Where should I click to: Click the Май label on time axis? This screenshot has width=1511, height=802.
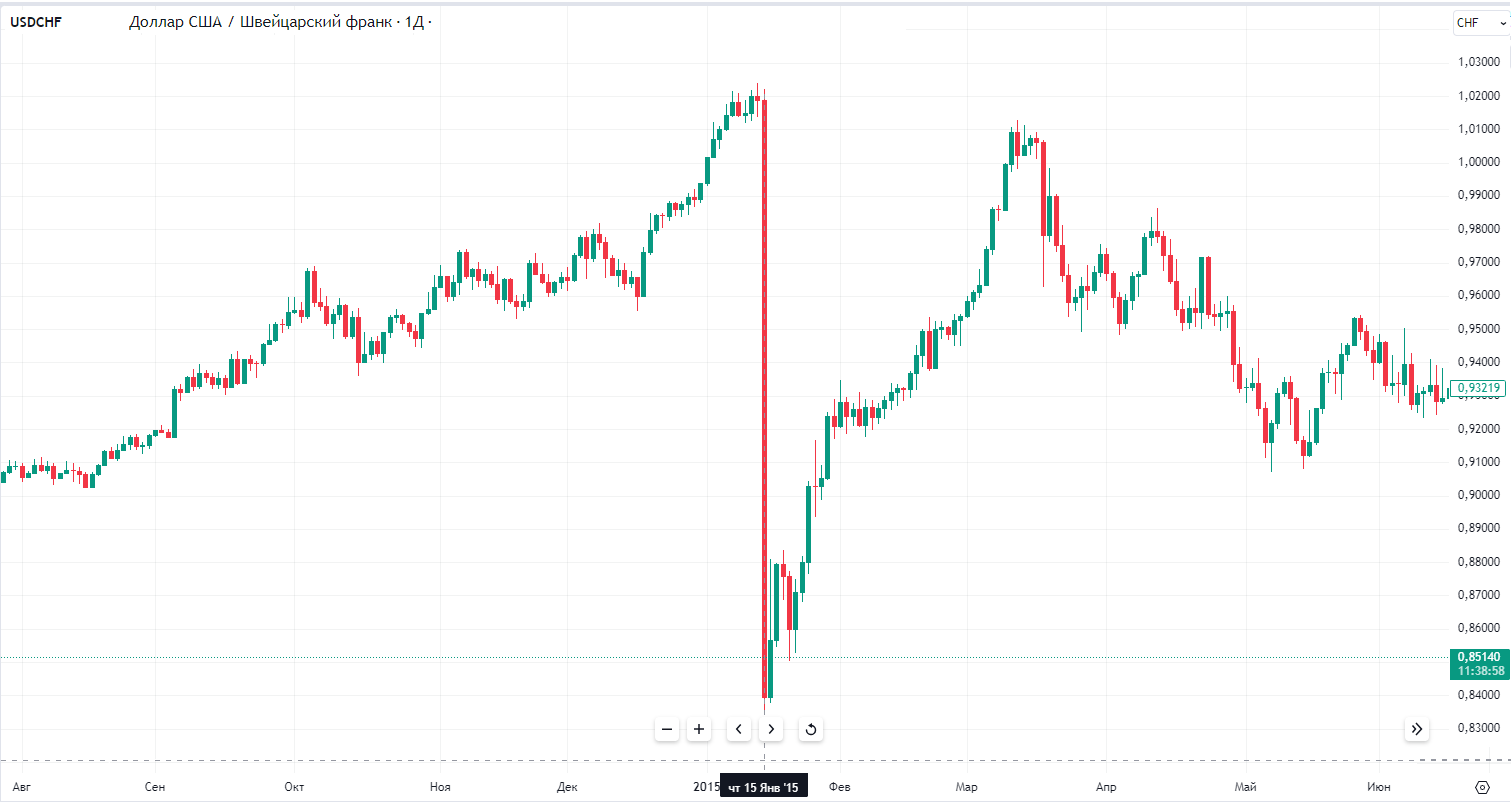1245,788
